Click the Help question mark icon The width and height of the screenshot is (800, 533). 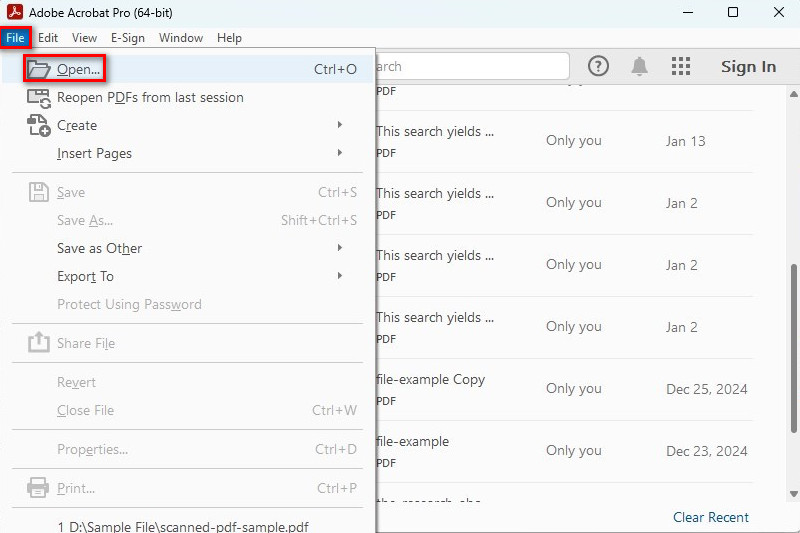[598, 66]
